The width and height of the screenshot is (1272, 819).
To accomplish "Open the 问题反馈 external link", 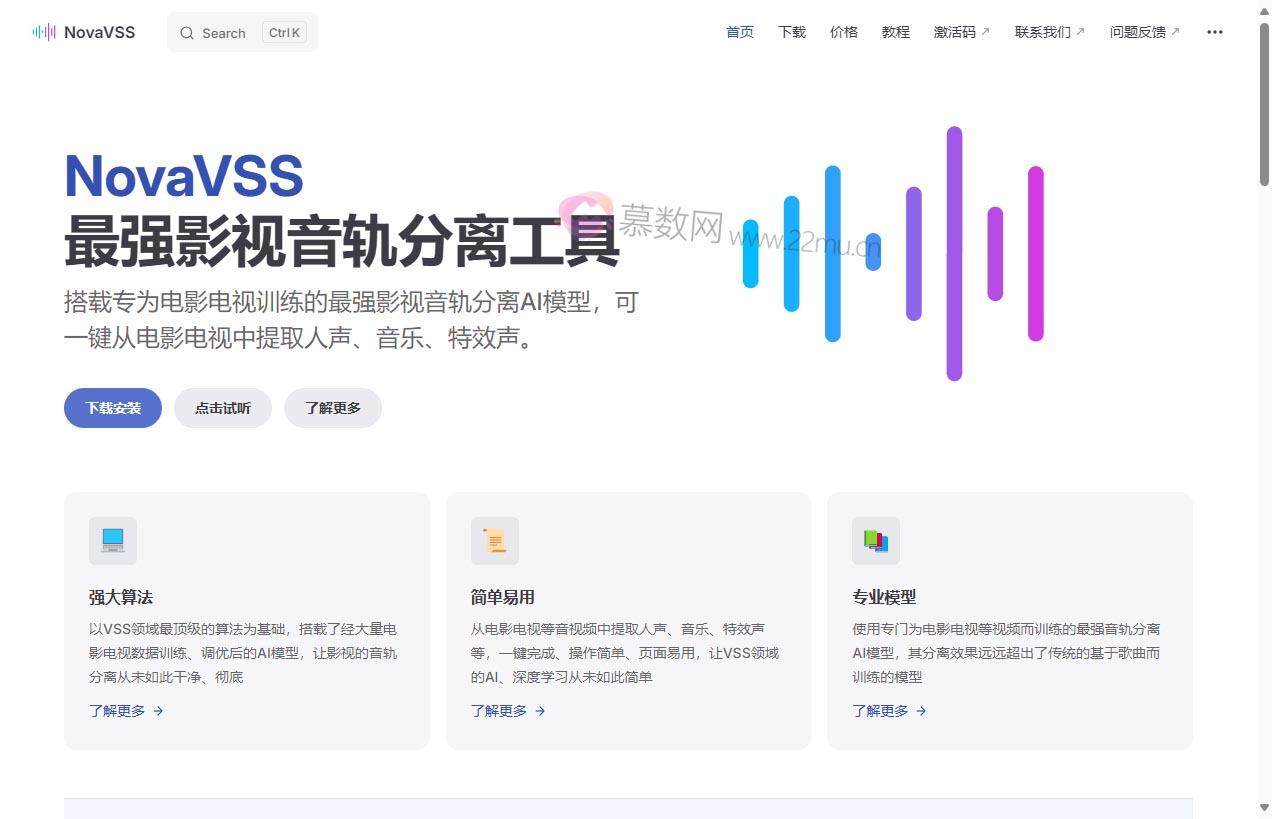I will pyautogui.click(x=1144, y=32).
